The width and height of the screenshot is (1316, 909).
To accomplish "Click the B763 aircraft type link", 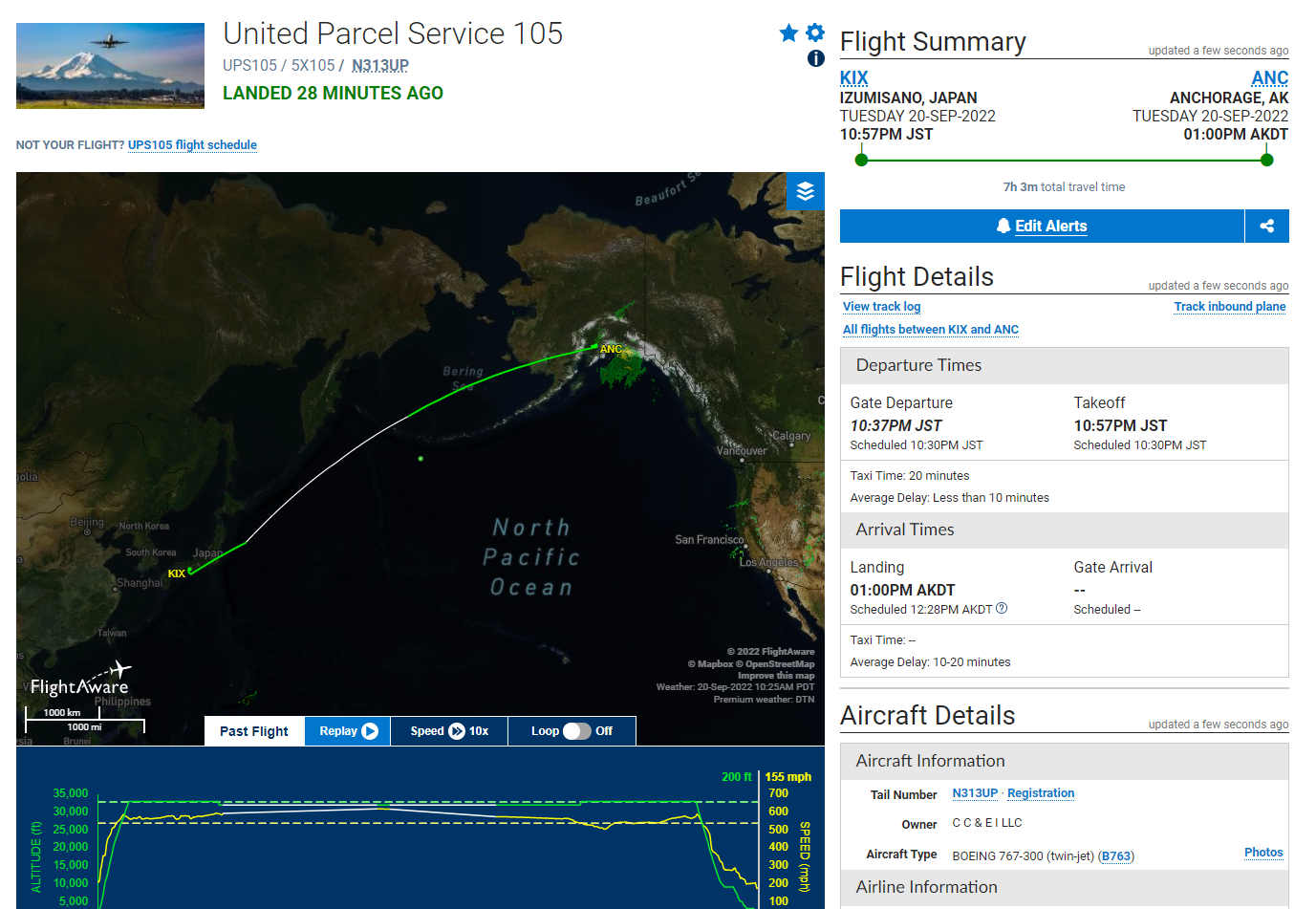I will (1115, 856).
